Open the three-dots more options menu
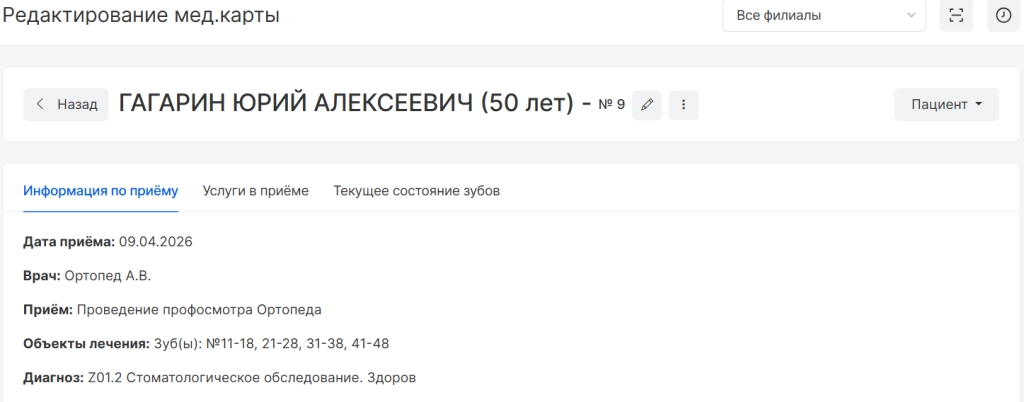 coord(683,104)
